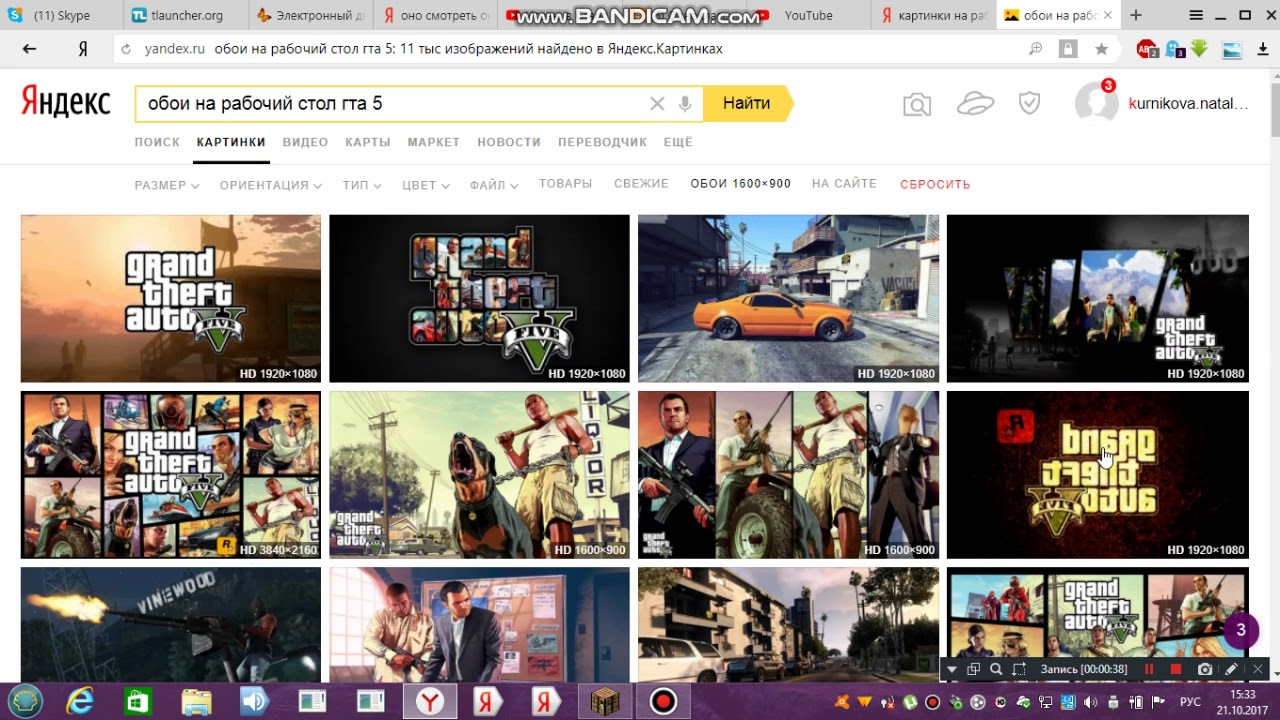Viewport: 1280px width, 720px height.
Task: Open the Vinewood gunfire wallpaper thumbnail
Action: [171, 625]
